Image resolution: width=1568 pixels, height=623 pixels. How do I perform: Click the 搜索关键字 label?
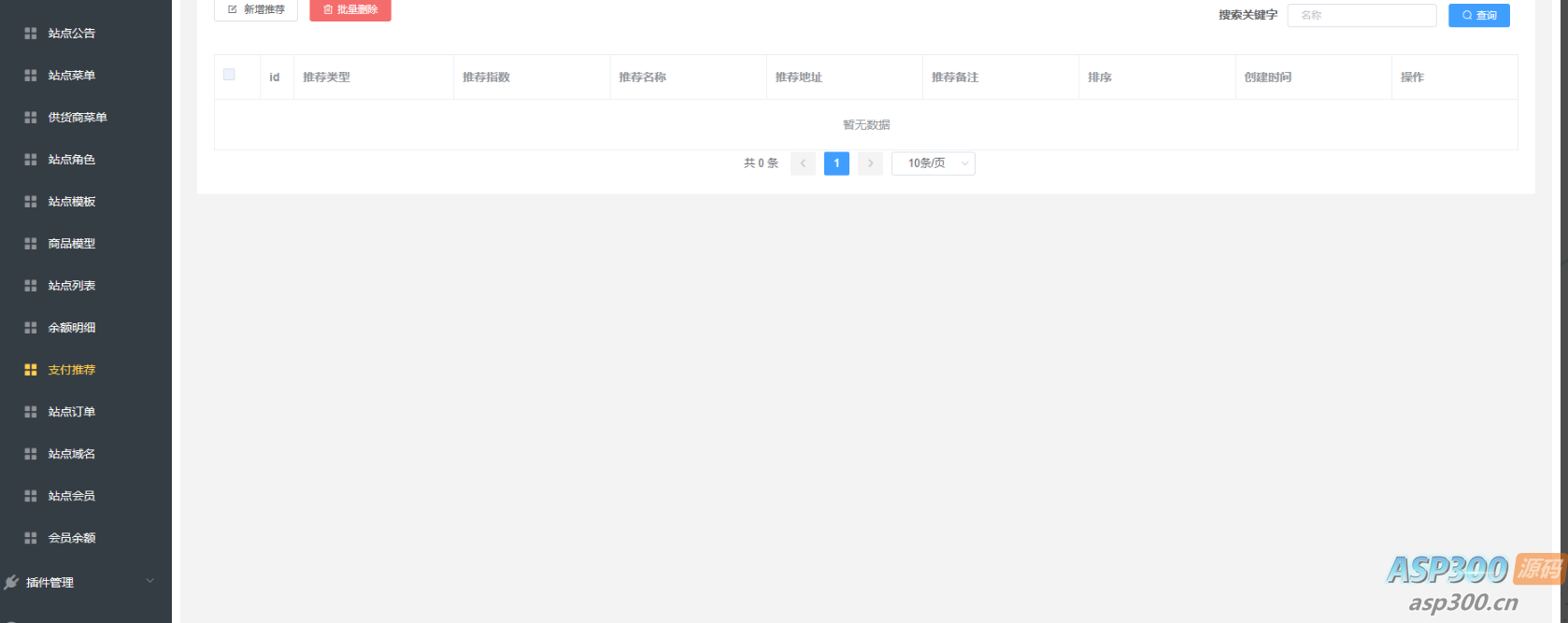[x=1247, y=16]
